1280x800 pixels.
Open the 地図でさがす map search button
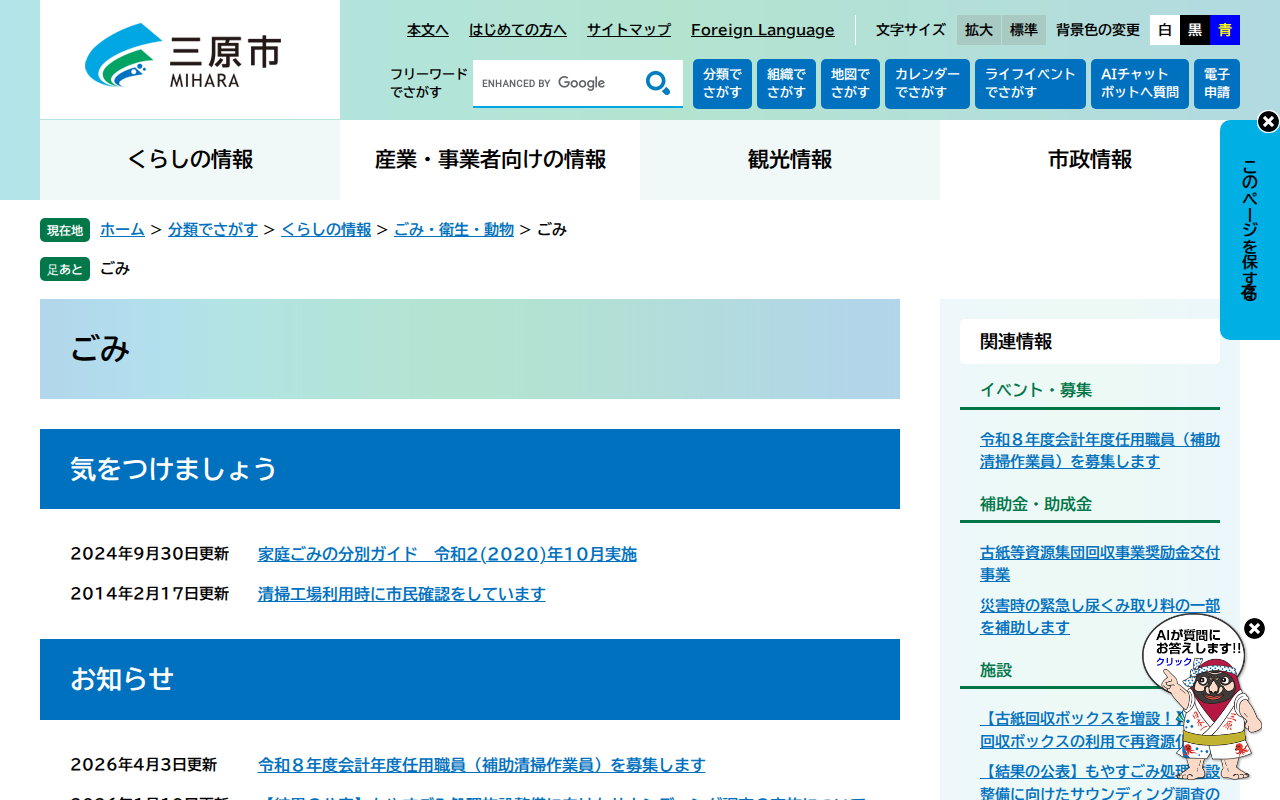[850, 84]
